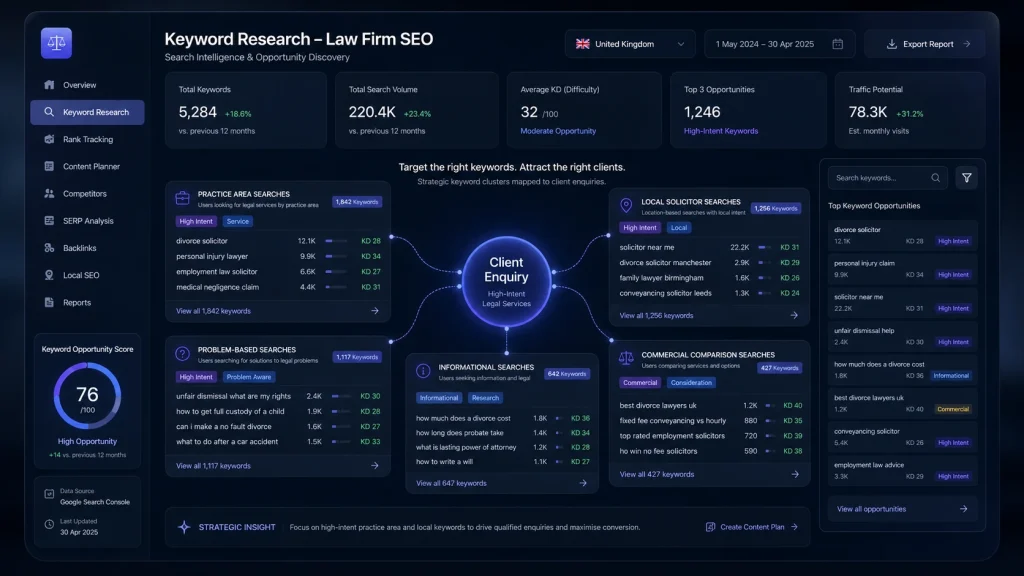This screenshot has height=576, width=1024.
Task: Go to Rank Tracking in sidebar
Action: point(87,139)
